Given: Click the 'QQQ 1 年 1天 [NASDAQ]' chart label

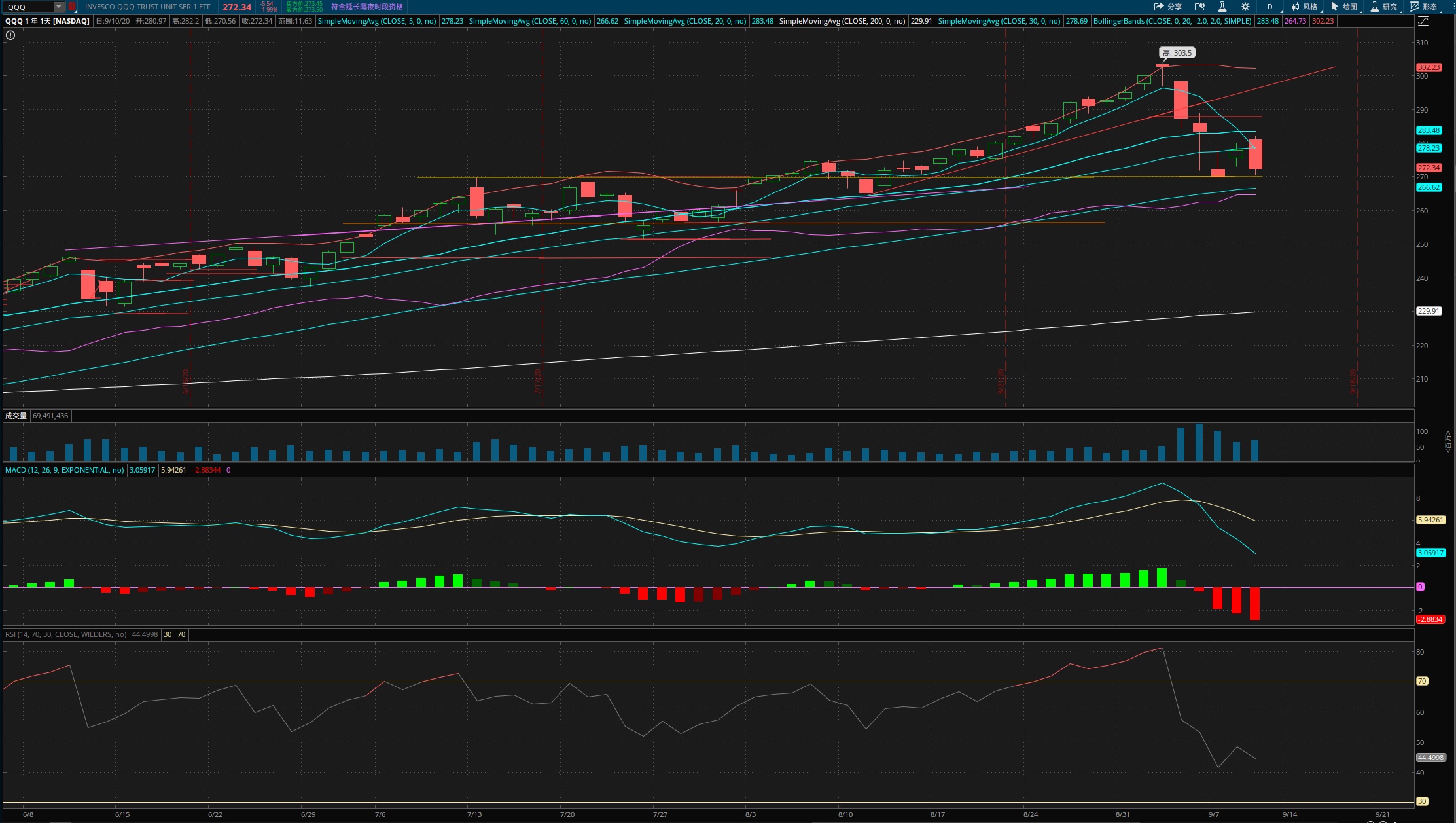Looking at the screenshot, I should 48,21.
